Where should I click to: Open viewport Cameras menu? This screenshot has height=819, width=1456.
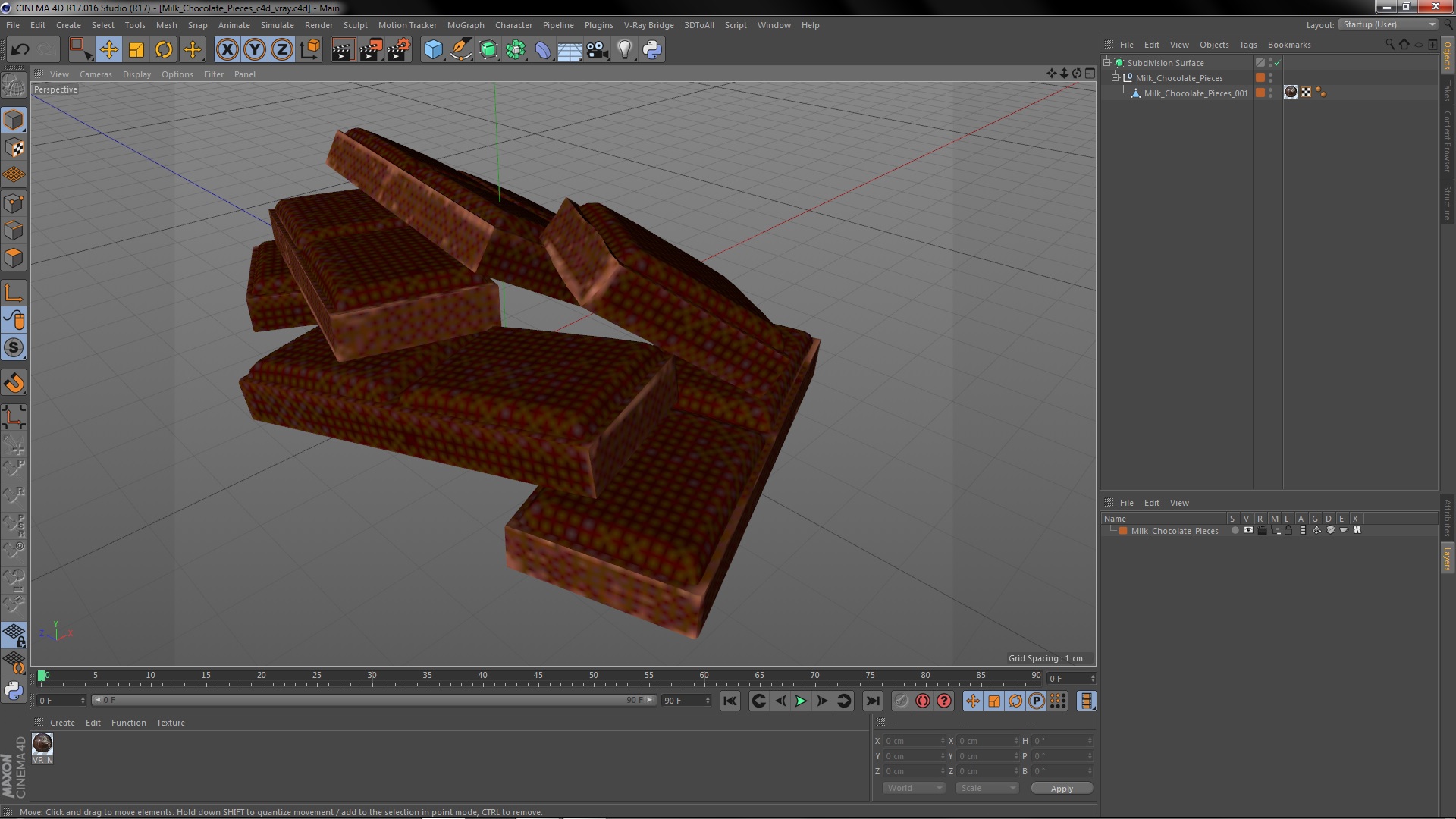[96, 74]
